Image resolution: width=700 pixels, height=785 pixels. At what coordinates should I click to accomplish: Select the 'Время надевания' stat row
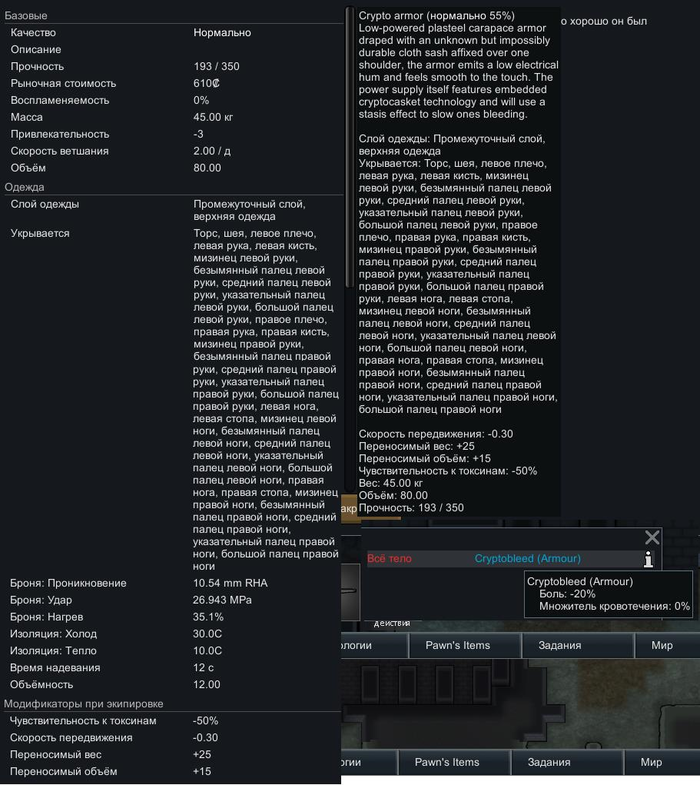point(173,667)
